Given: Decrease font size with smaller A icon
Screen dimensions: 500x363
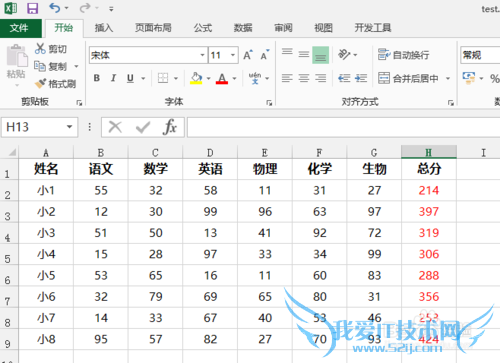Looking at the screenshot, I should pos(265,55).
